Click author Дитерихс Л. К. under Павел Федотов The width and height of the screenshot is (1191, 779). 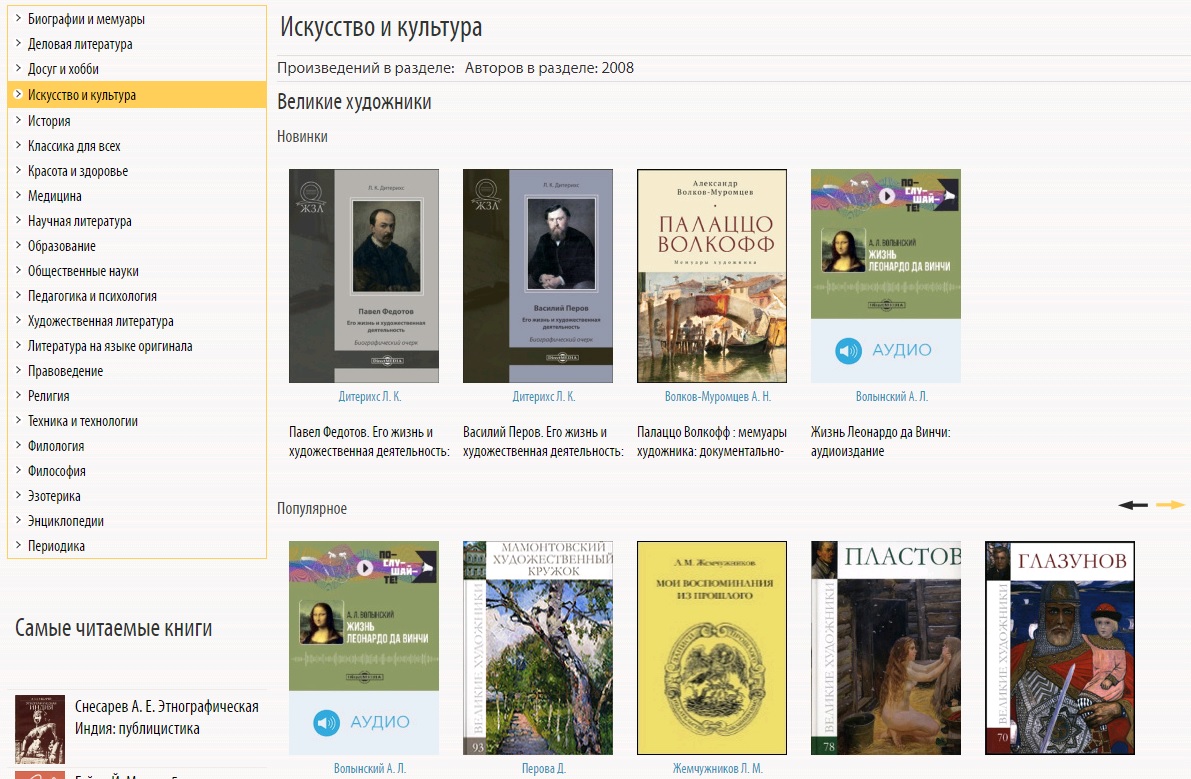click(369, 396)
